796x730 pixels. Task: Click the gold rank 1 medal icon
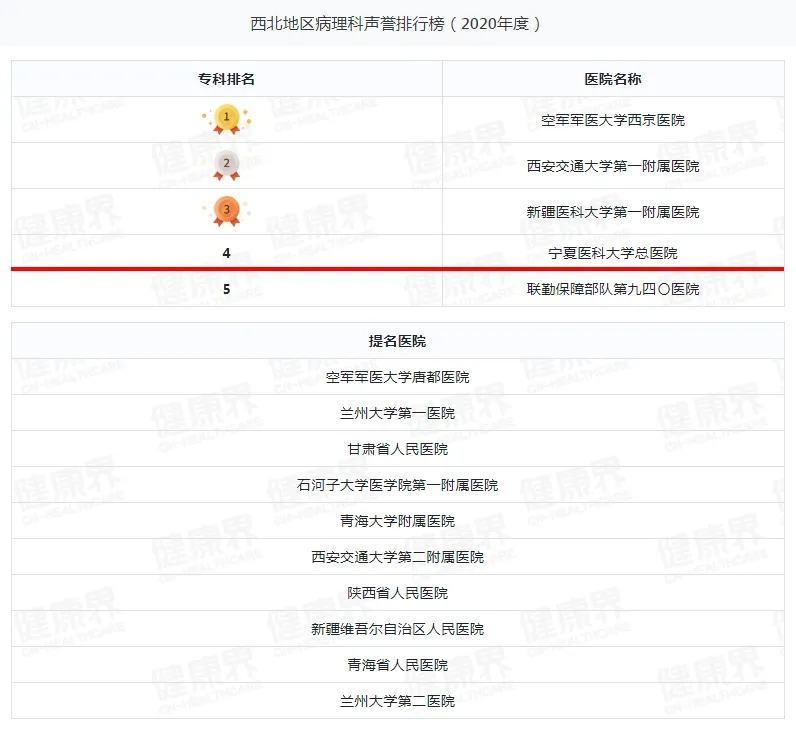226,119
